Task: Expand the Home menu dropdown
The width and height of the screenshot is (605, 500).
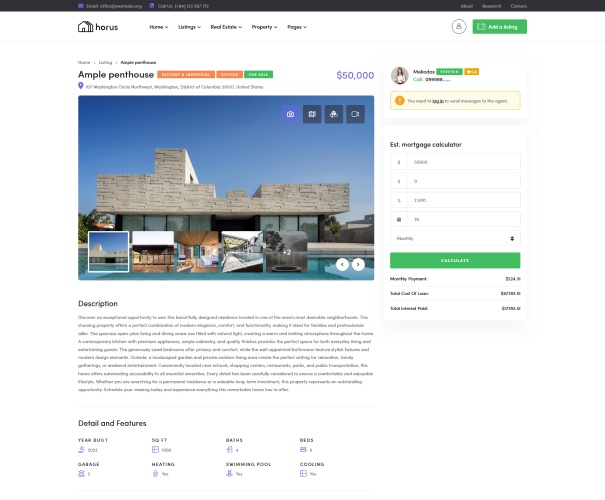Action: [x=159, y=27]
